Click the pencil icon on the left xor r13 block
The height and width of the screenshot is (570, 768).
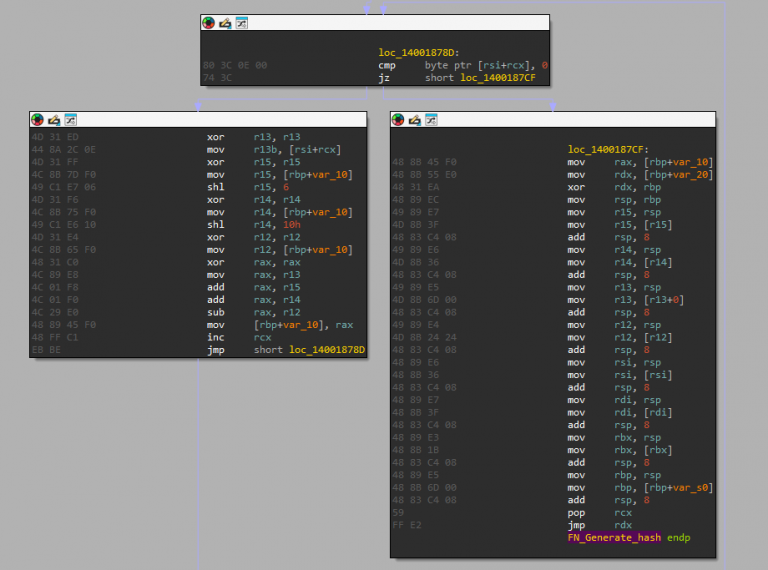pos(54,119)
